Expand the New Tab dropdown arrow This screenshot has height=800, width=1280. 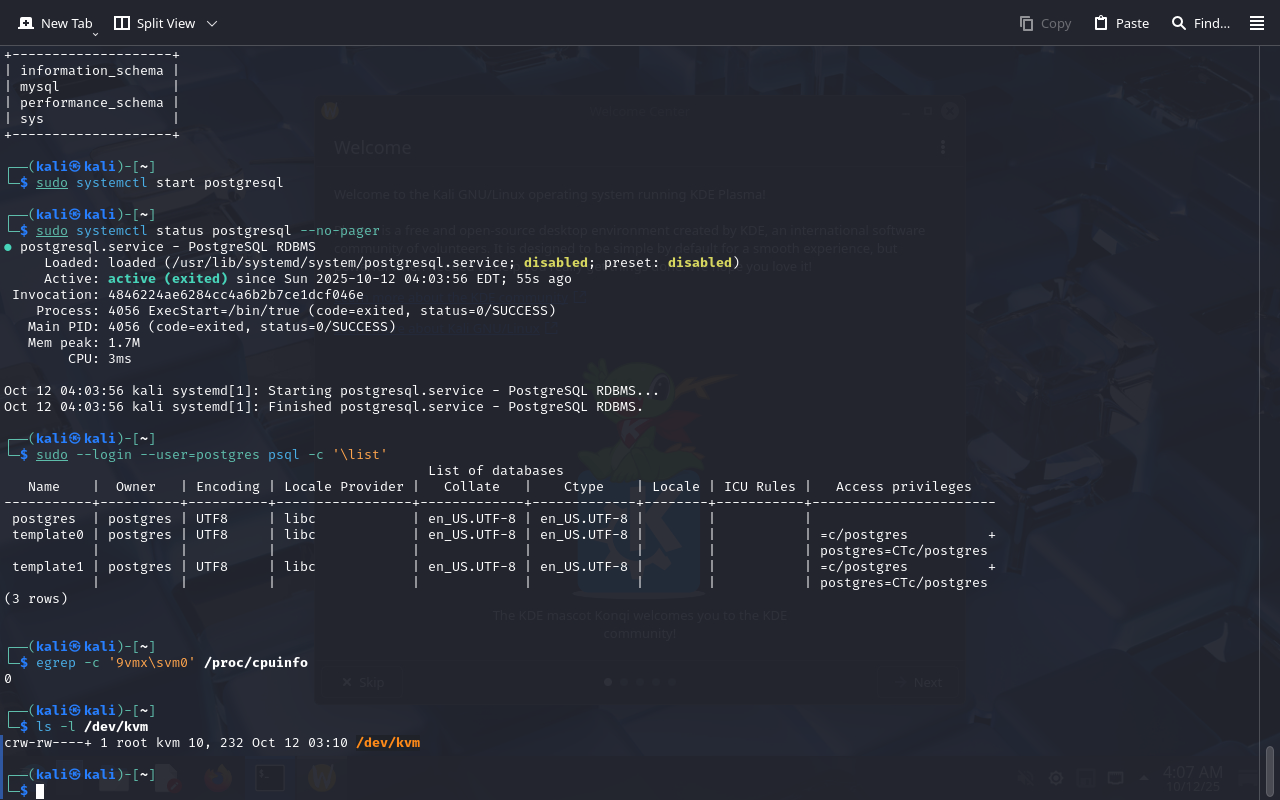click(96, 33)
